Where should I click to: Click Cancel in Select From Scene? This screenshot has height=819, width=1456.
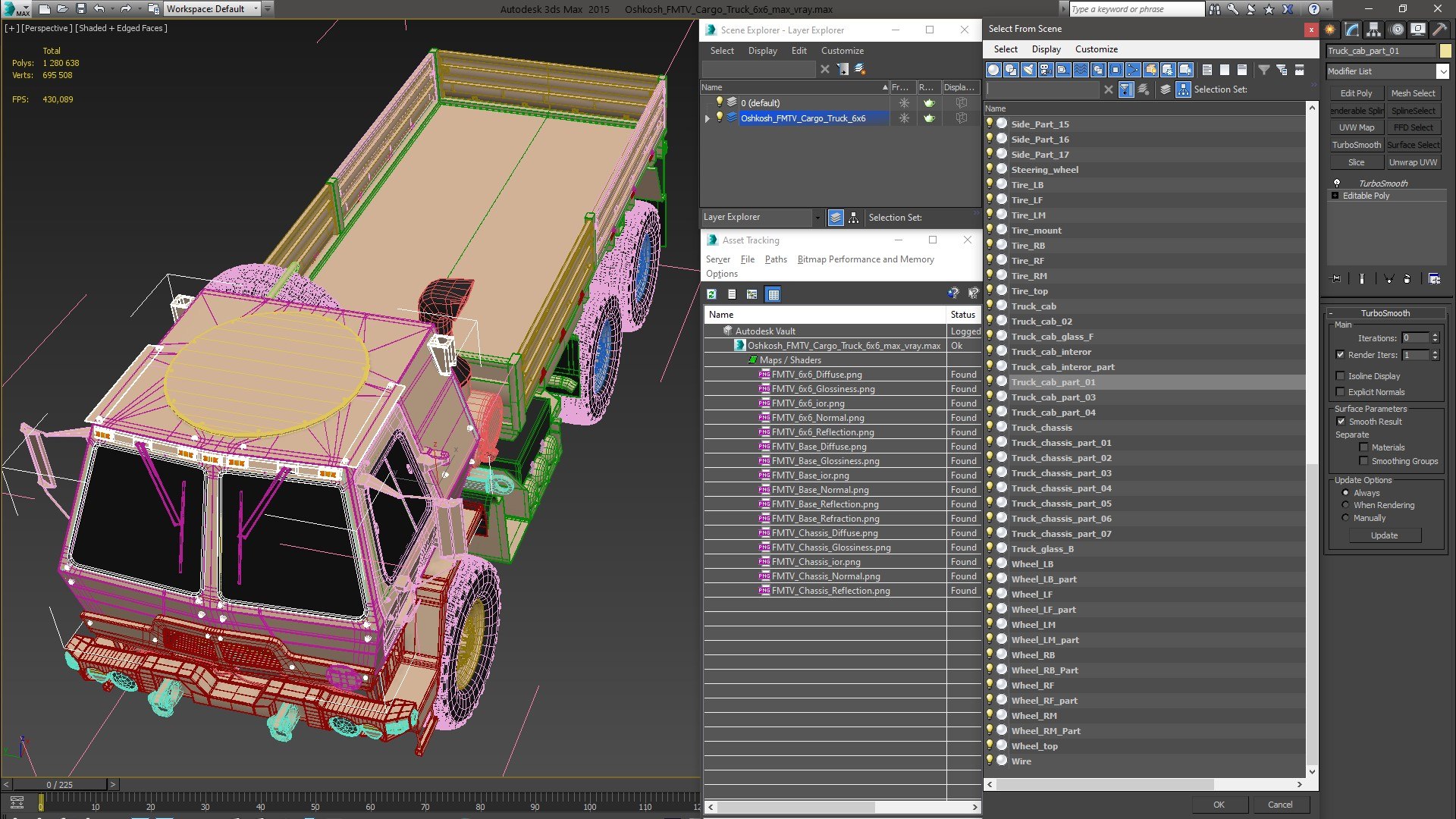(1280, 805)
